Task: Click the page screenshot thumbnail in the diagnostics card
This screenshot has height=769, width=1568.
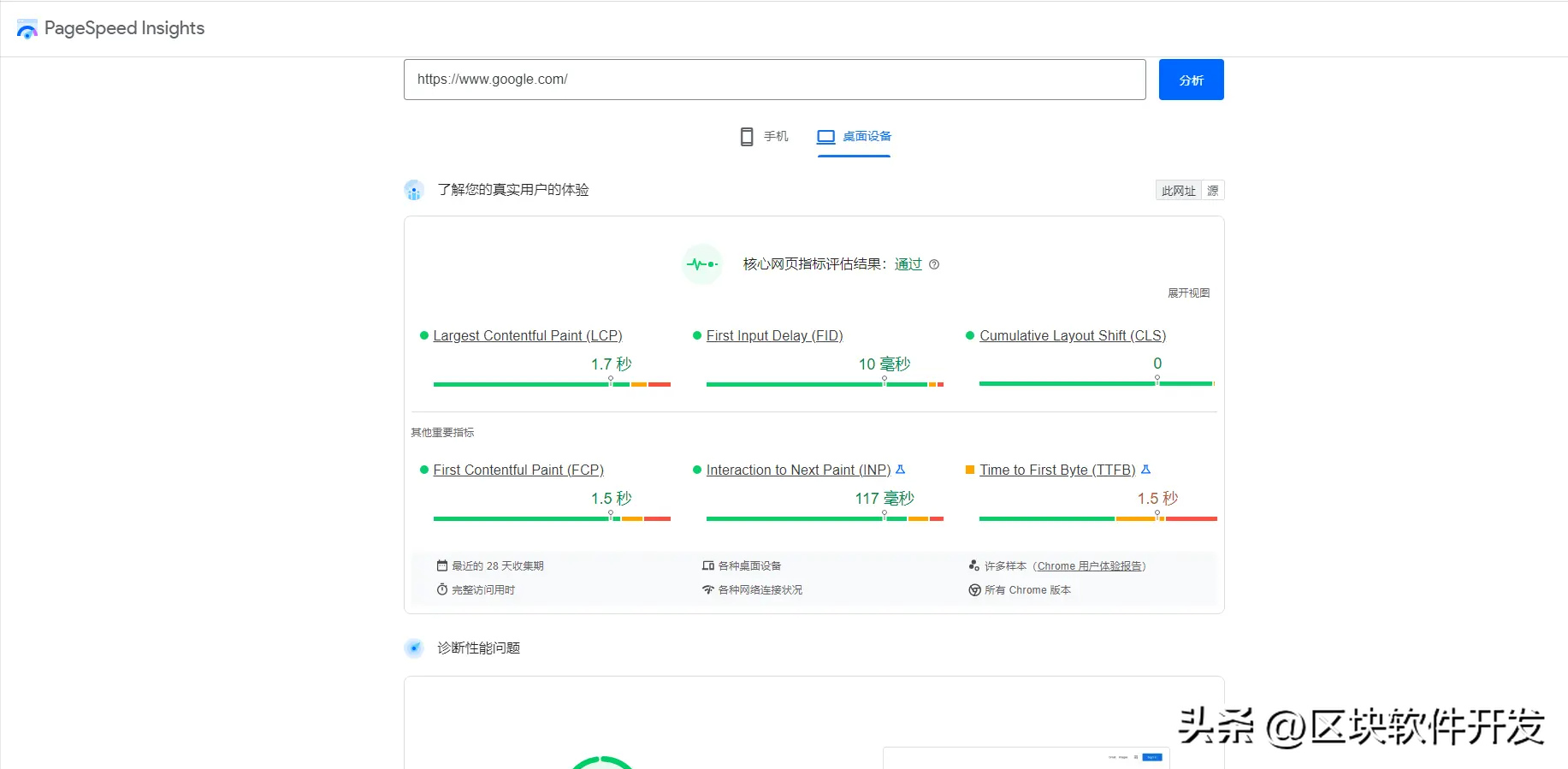Action: point(1026,758)
